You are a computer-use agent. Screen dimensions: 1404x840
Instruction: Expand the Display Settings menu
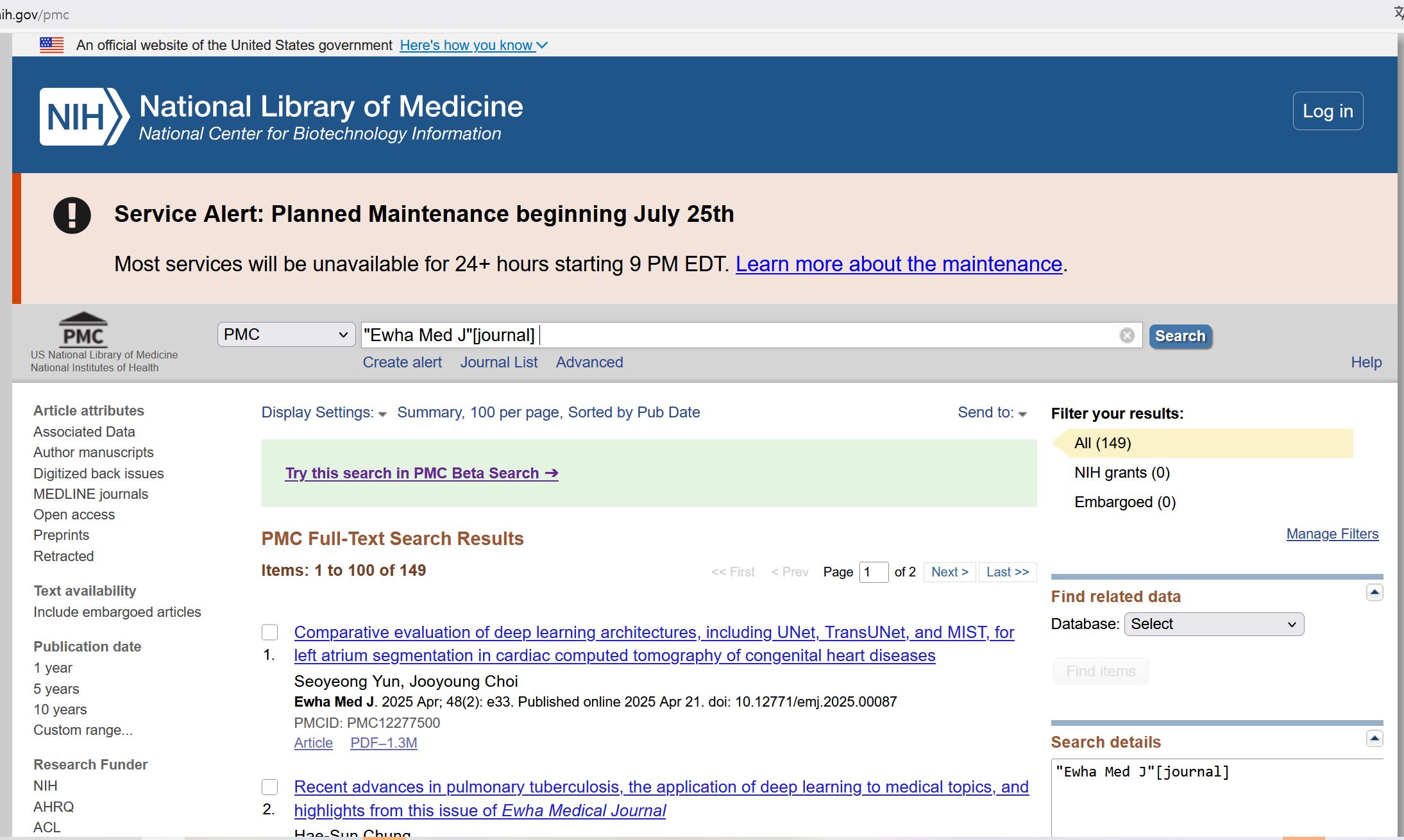tap(323, 412)
